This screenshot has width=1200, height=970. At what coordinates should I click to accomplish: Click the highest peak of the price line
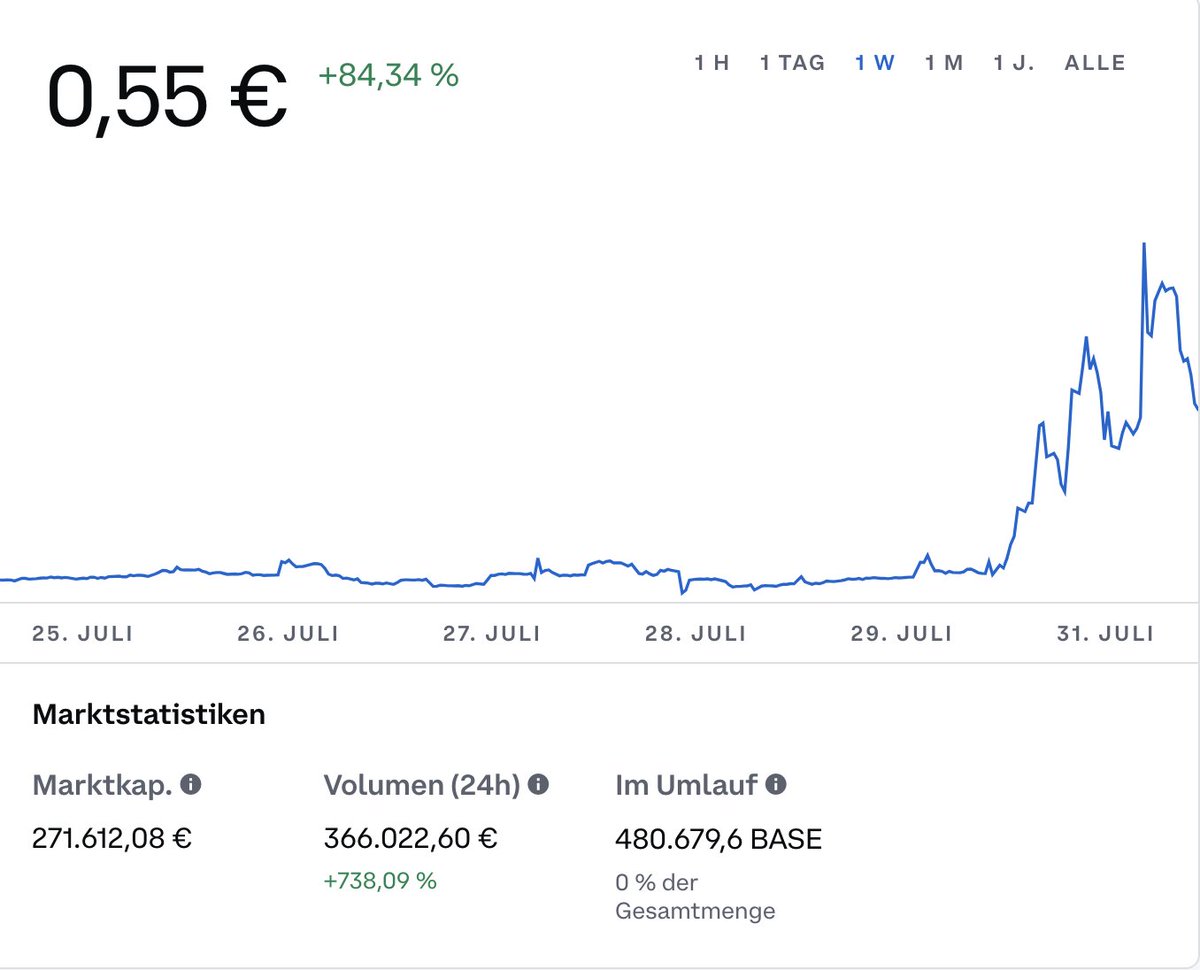[1144, 244]
